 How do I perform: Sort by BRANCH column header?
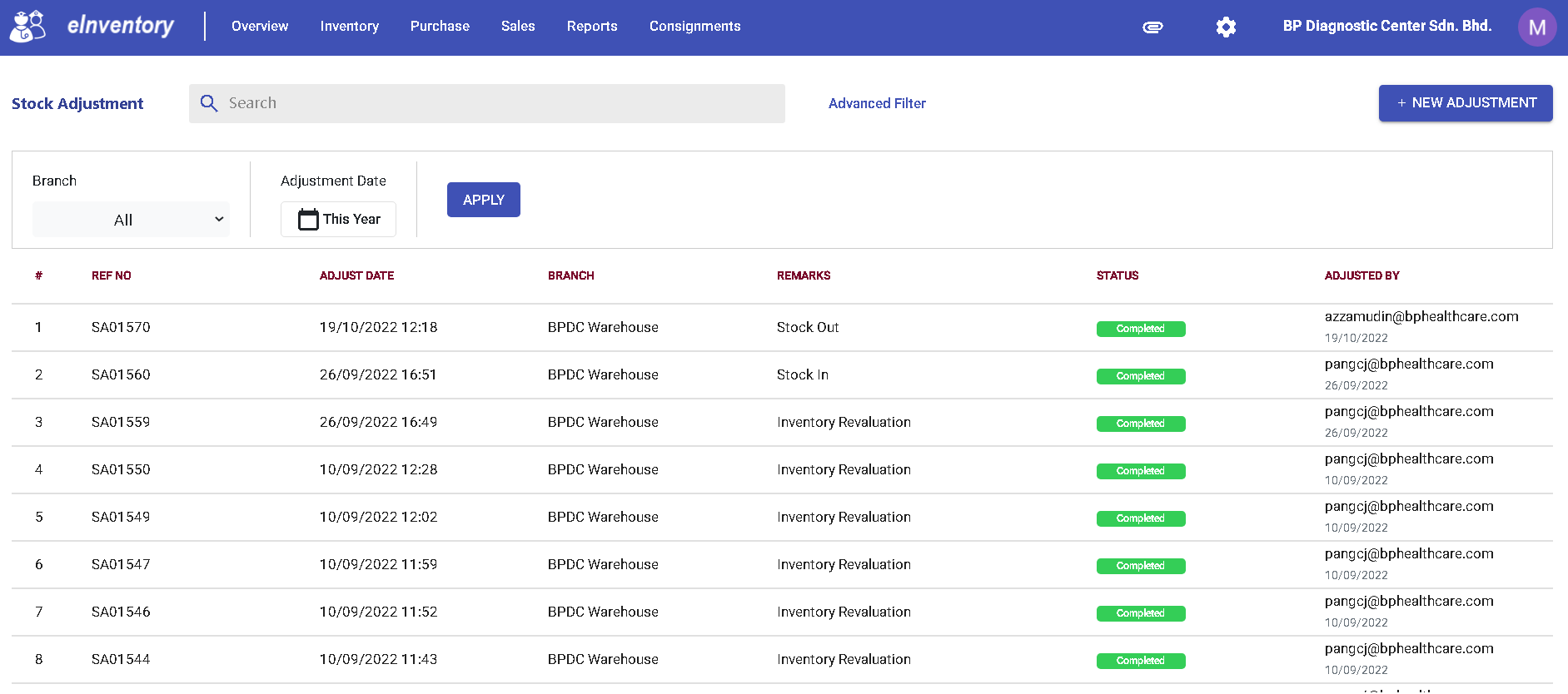coord(571,275)
